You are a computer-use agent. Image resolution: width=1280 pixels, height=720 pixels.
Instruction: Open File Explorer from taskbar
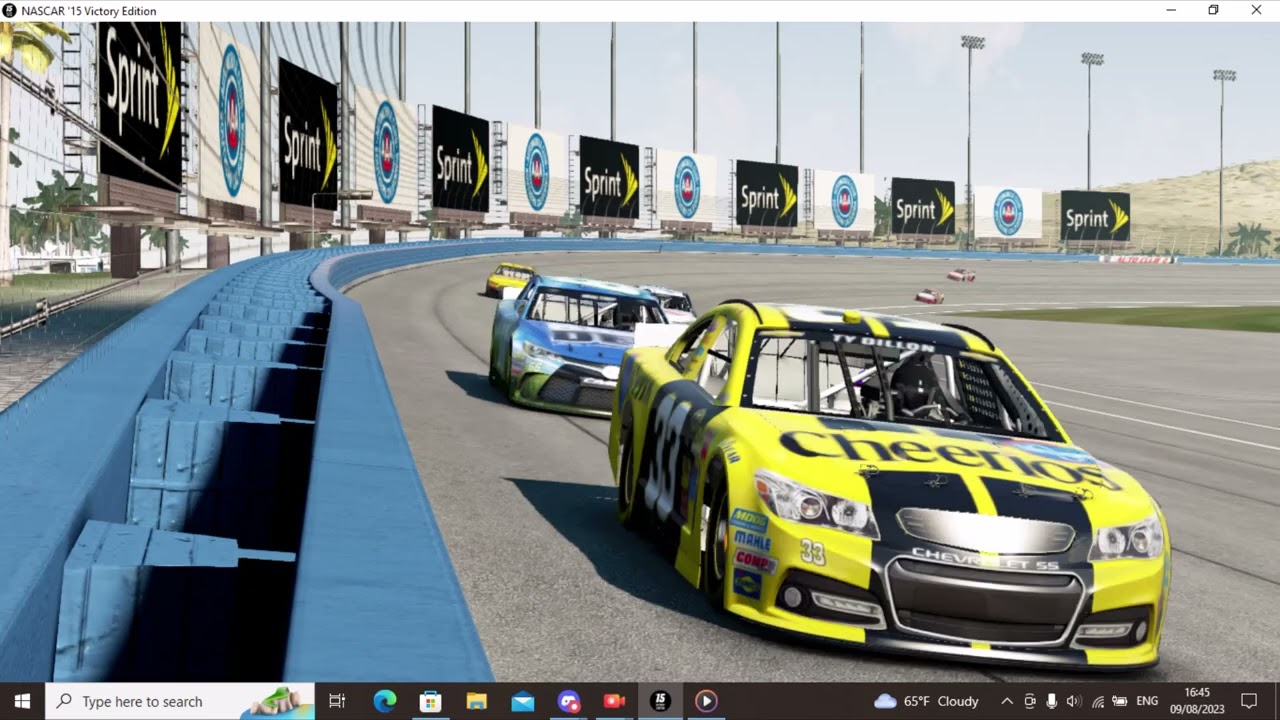[477, 701]
